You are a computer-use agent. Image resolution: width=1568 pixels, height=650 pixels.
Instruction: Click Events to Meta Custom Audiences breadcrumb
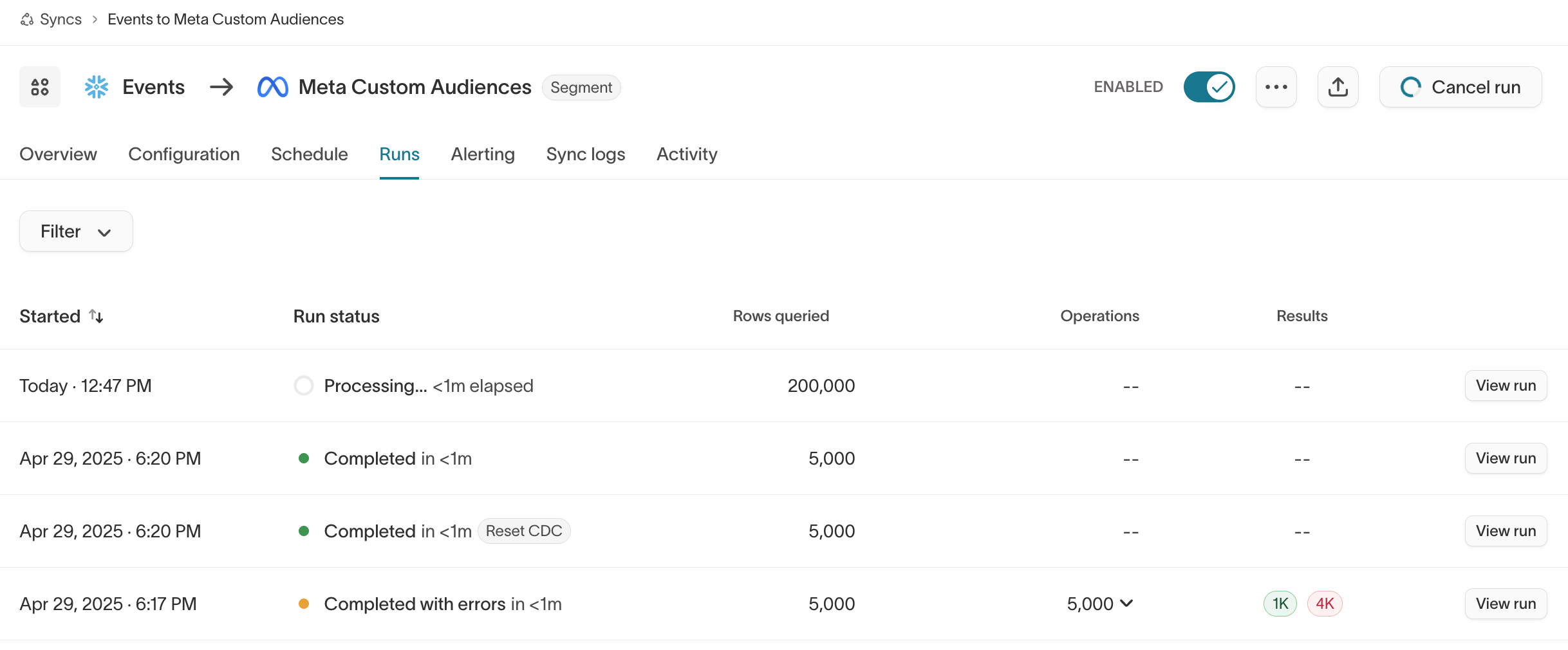pos(225,19)
